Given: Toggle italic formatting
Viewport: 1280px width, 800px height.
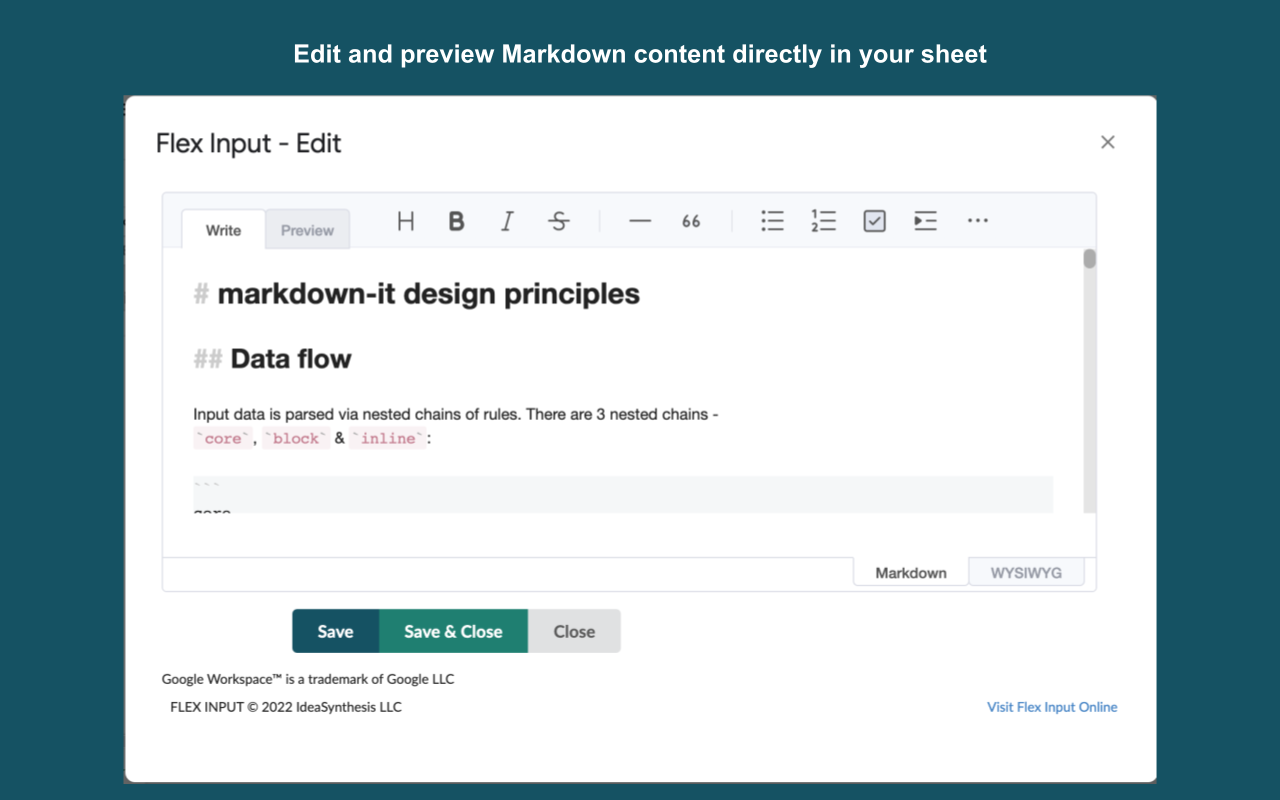Looking at the screenshot, I should click(507, 221).
